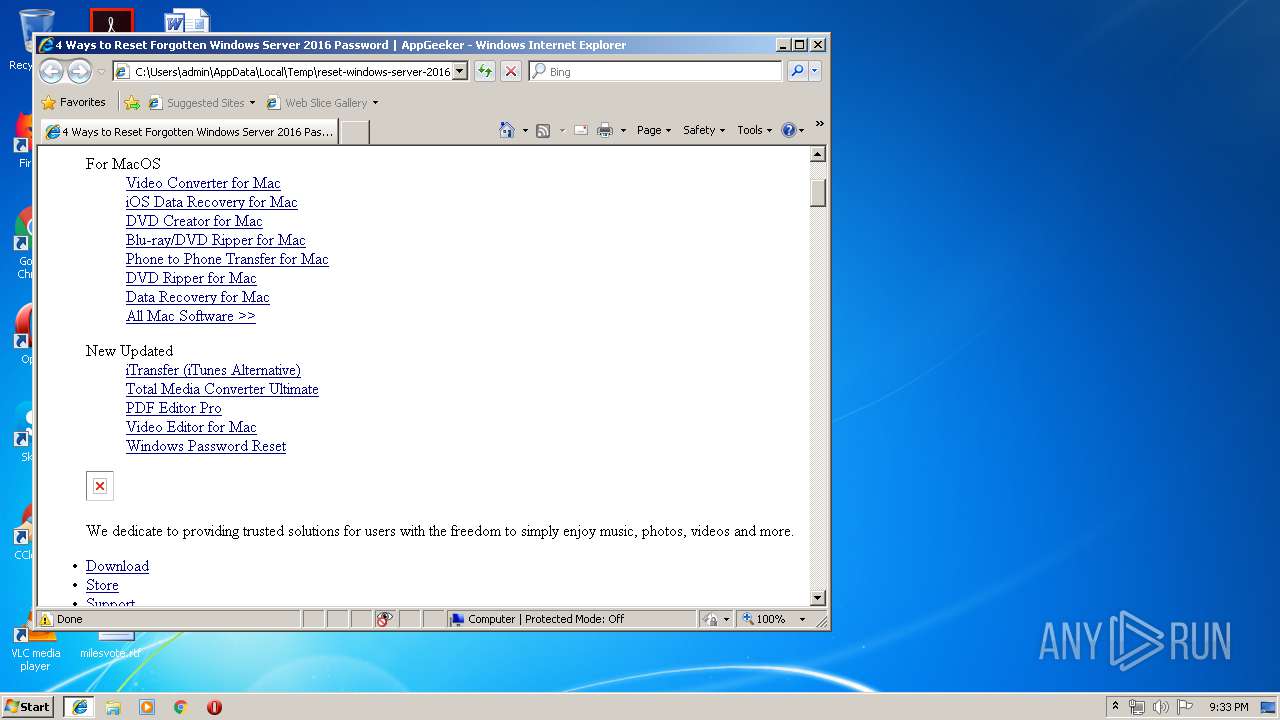Image resolution: width=1280 pixels, height=720 pixels.
Task: Open the Home page icon
Action: [x=507, y=130]
